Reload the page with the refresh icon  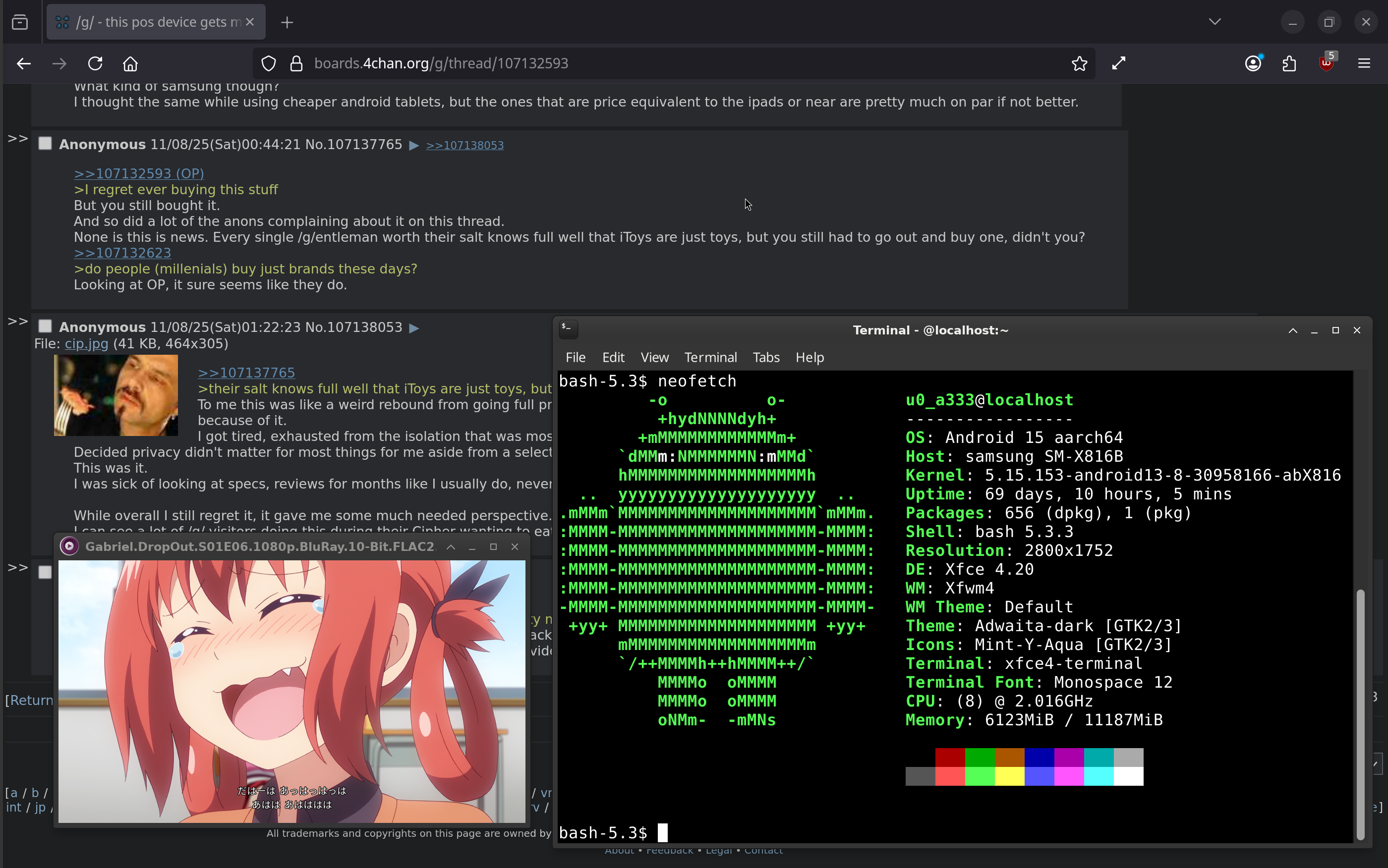click(95, 63)
